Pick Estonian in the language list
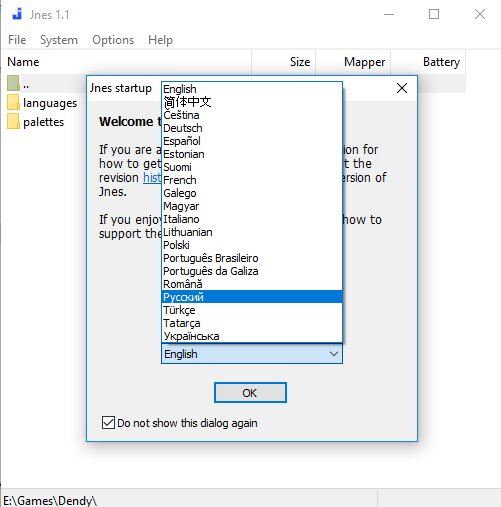Image resolution: width=501 pixels, height=507 pixels. [252, 154]
